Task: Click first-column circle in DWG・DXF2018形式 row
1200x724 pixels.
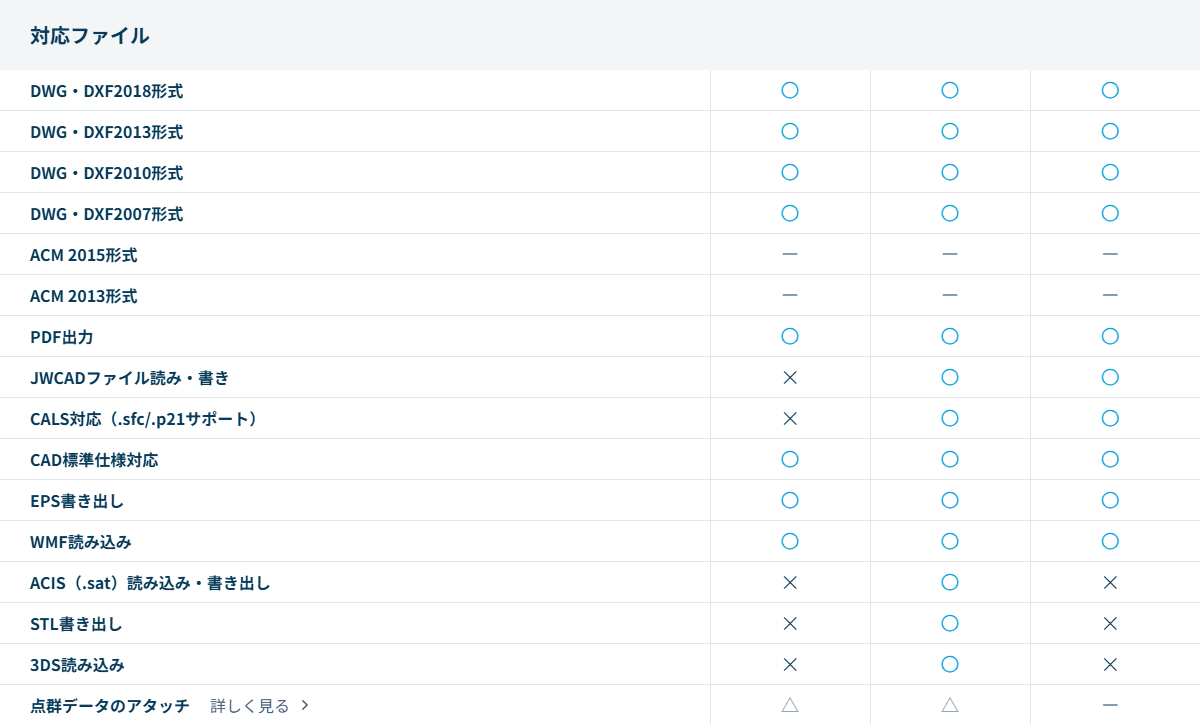Action: (x=790, y=90)
